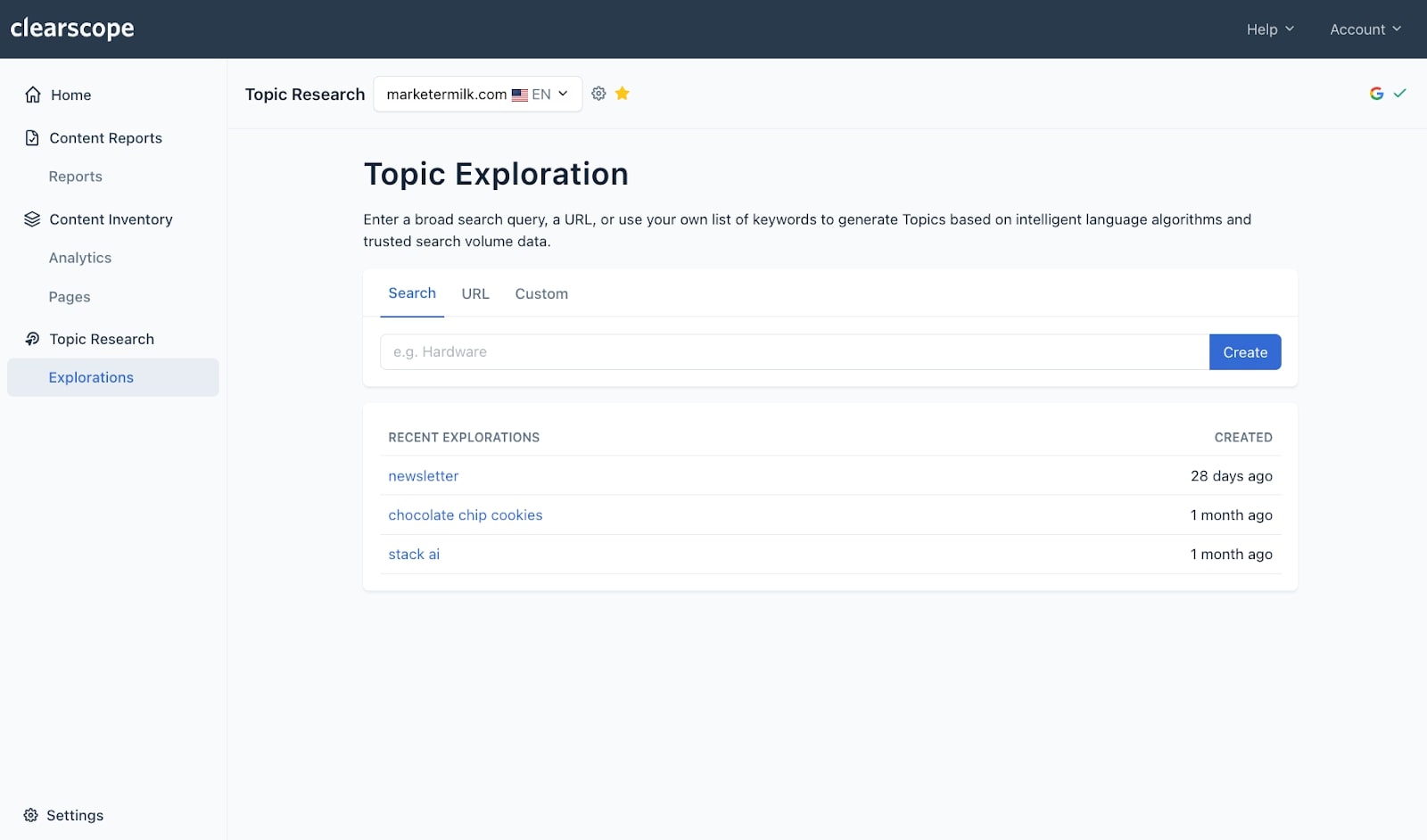Click the Settings gear icon in sidebar
The width and height of the screenshot is (1427, 840).
point(30,815)
